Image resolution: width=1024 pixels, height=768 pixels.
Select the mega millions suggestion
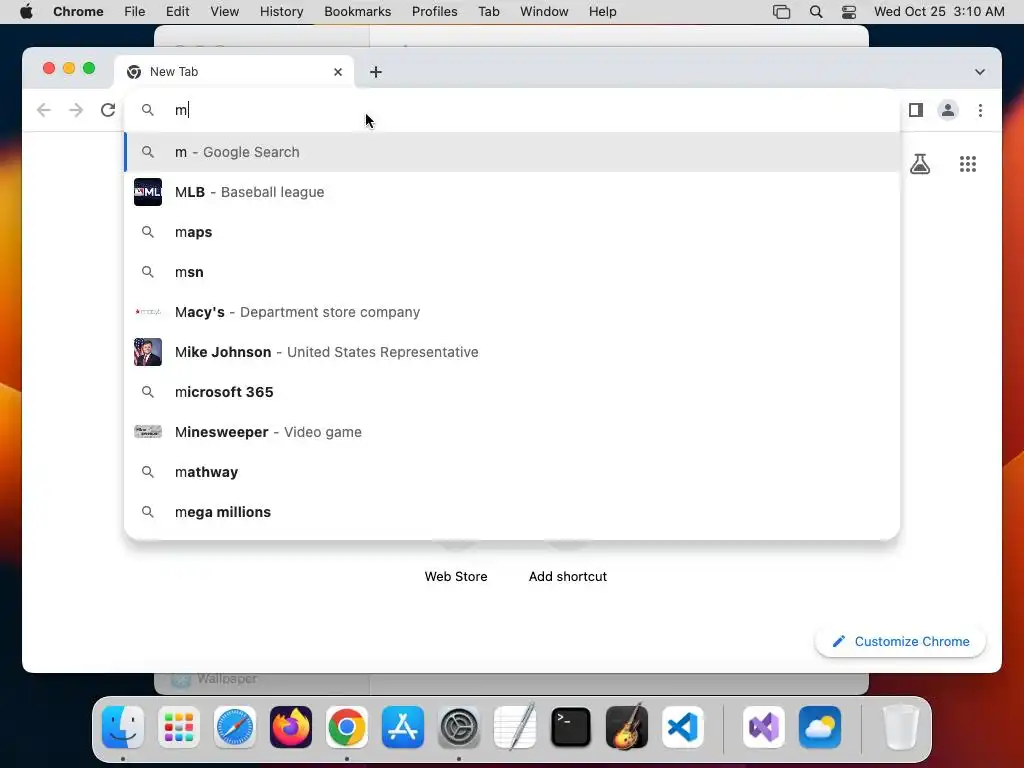coord(512,512)
